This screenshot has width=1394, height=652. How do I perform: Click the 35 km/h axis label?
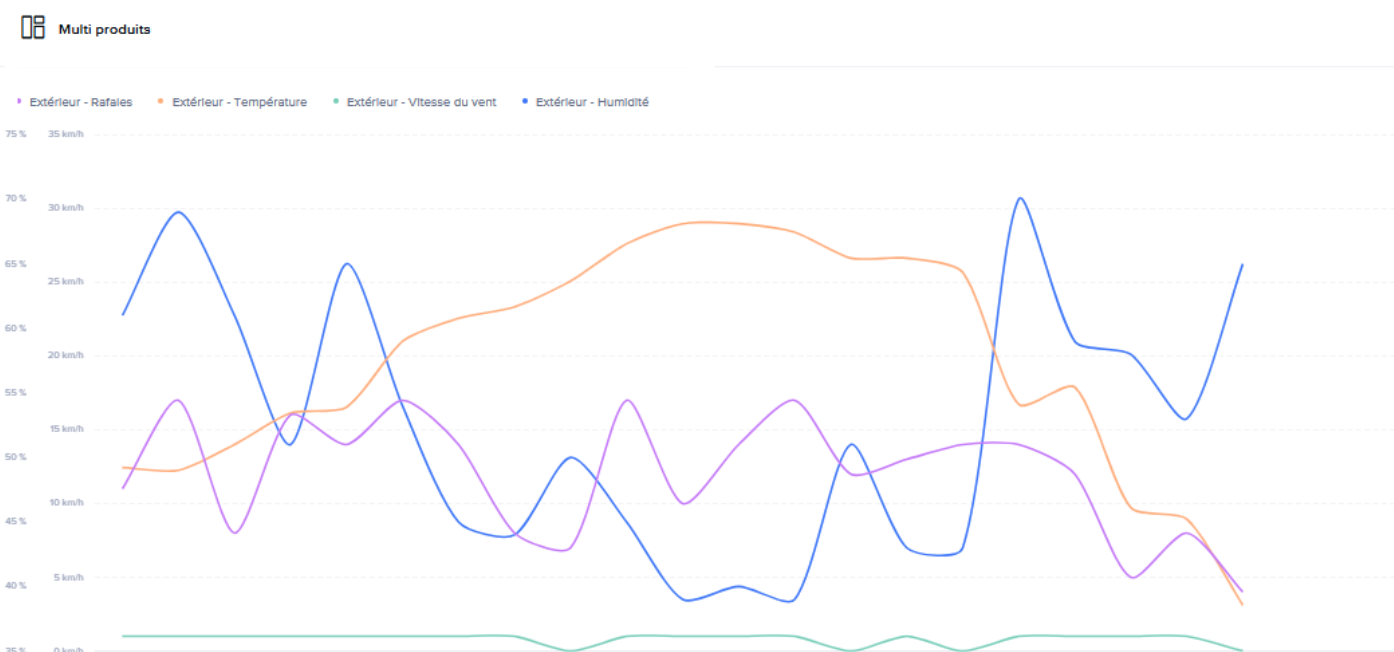tap(66, 134)
